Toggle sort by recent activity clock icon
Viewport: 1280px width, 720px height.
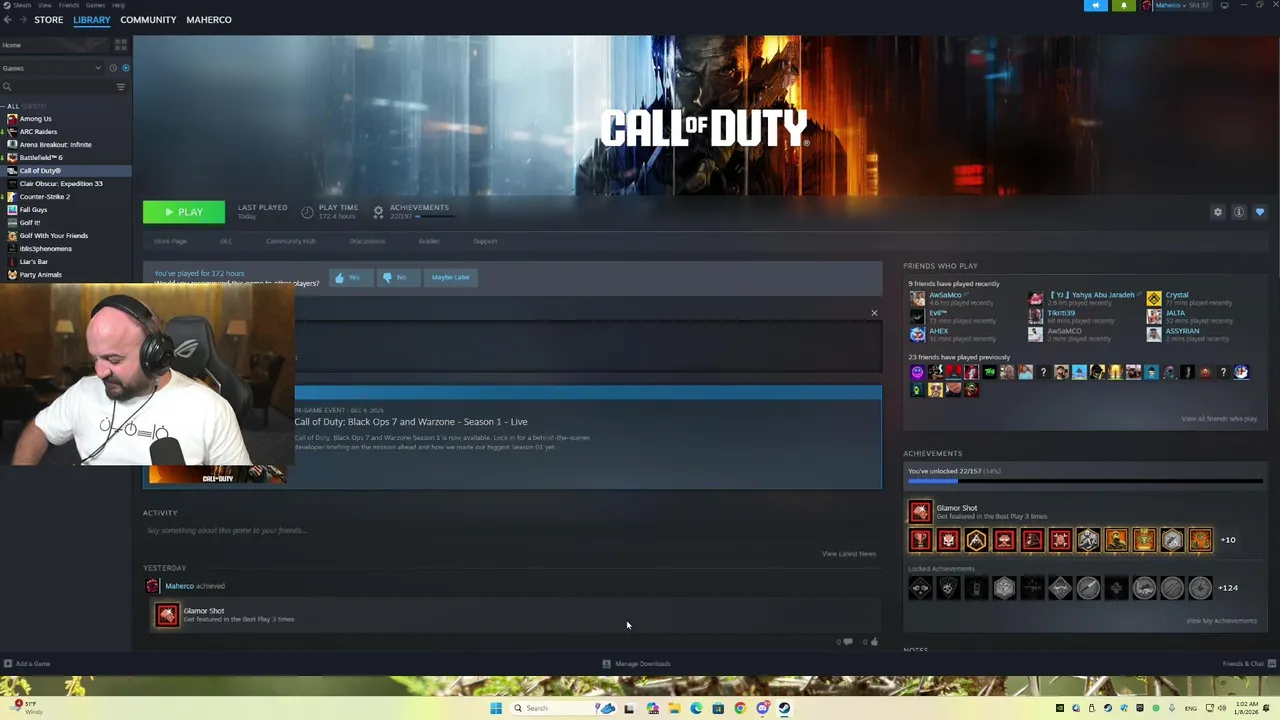[113, 68]
